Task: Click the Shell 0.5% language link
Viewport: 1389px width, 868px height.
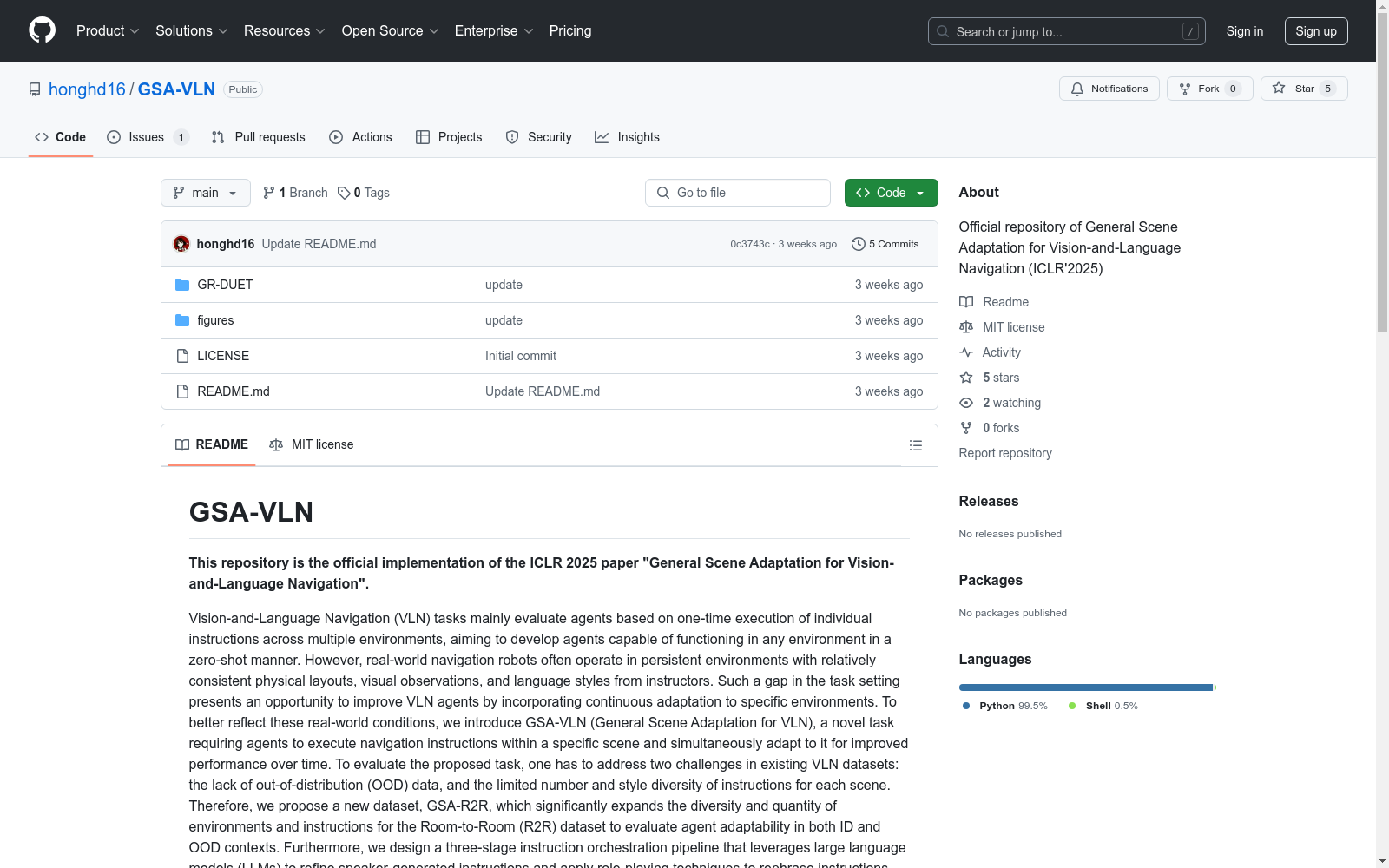Action: [x=1103, y=706]
